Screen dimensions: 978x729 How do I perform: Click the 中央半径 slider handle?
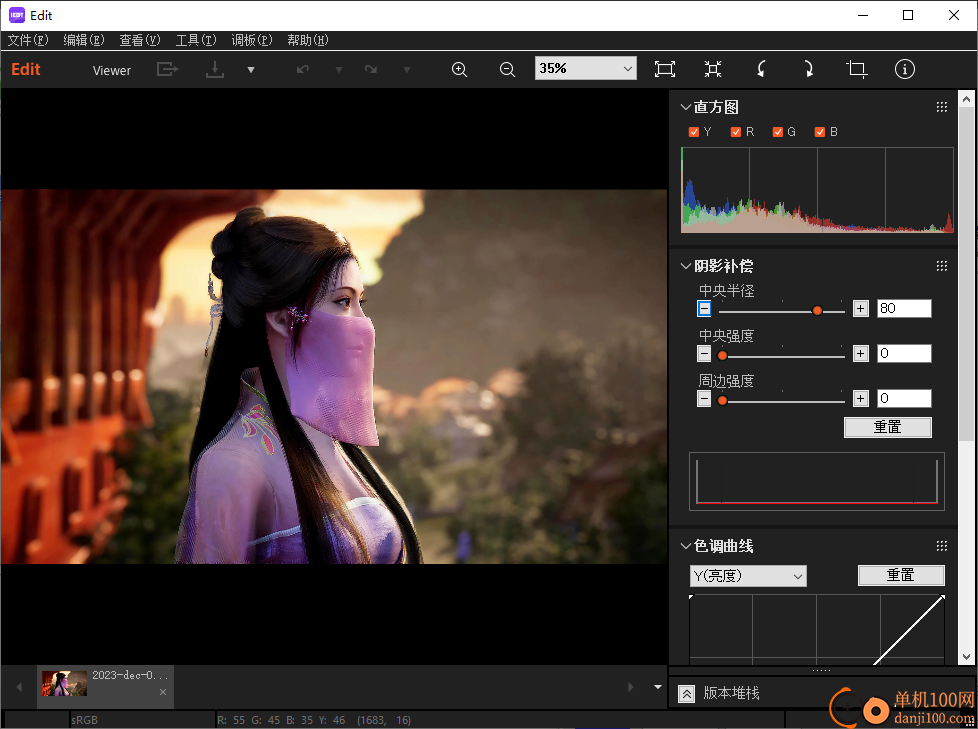[x=817, y=311]
